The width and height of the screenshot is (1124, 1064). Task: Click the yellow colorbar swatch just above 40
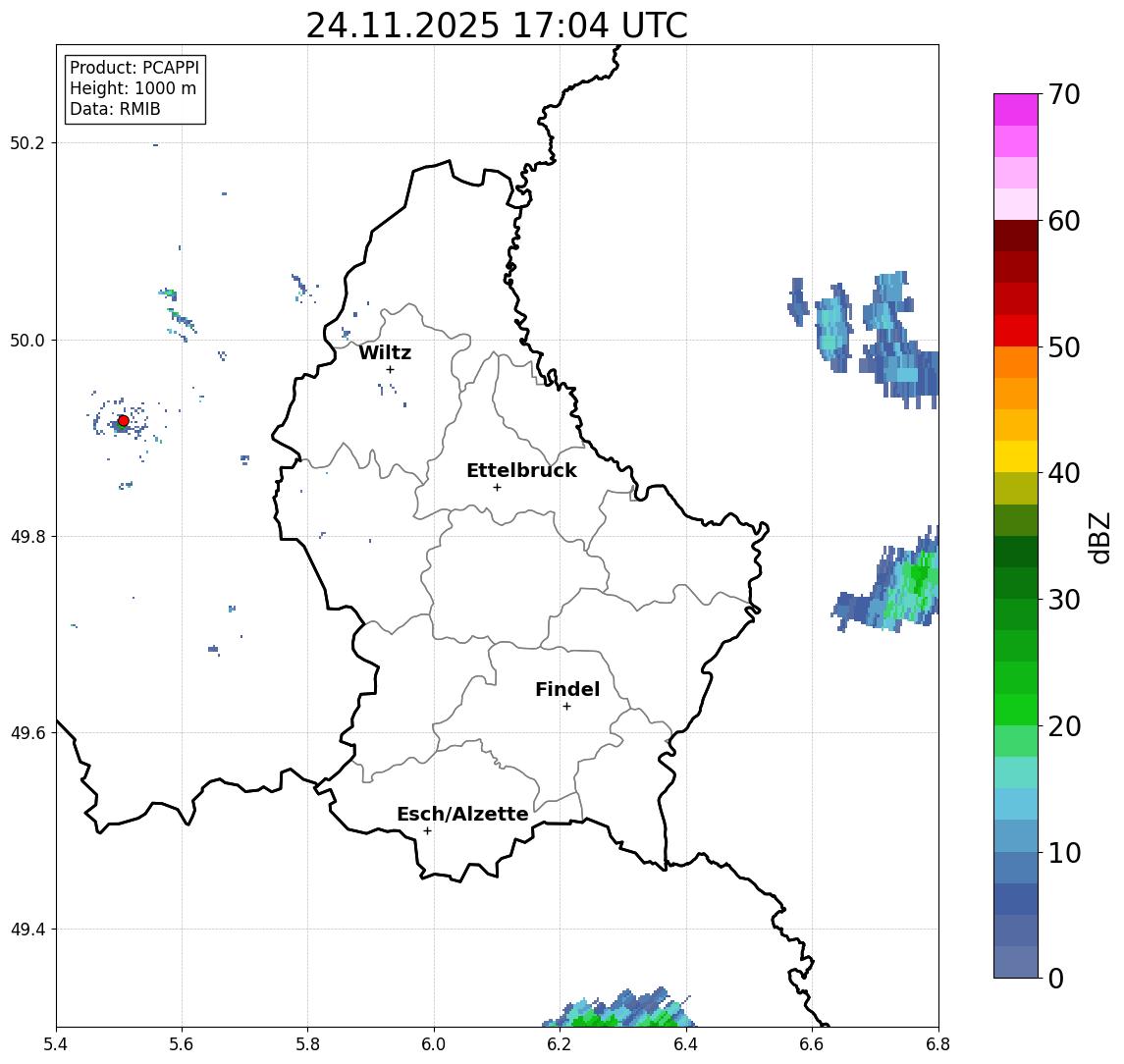pos(1016,456)
